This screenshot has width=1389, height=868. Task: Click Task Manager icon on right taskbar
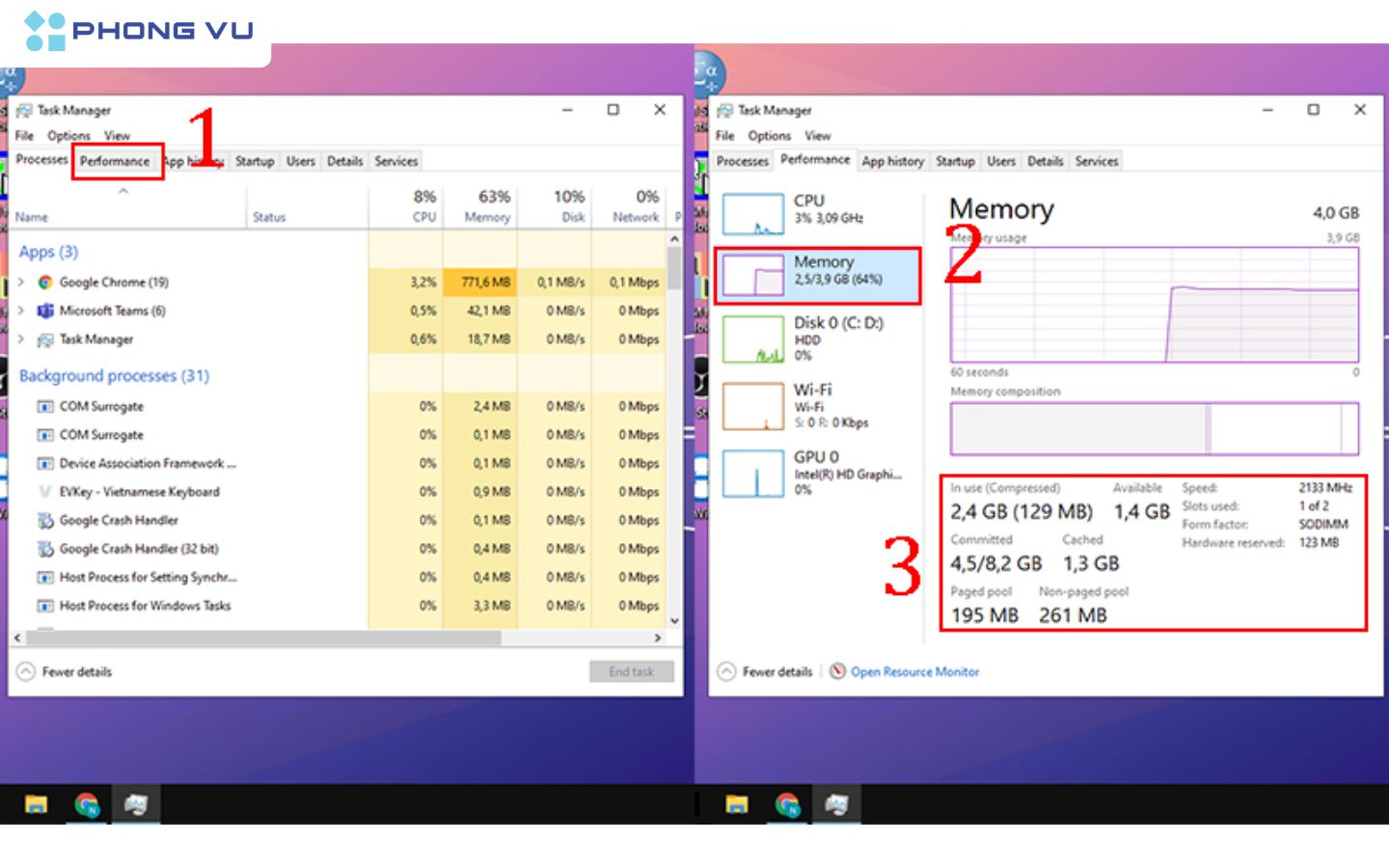point(836,804)
